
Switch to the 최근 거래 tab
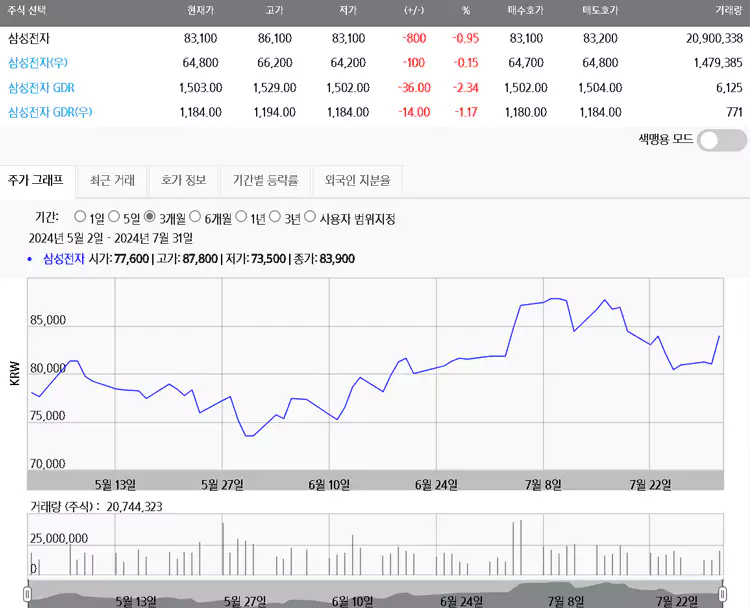(112, 180)
